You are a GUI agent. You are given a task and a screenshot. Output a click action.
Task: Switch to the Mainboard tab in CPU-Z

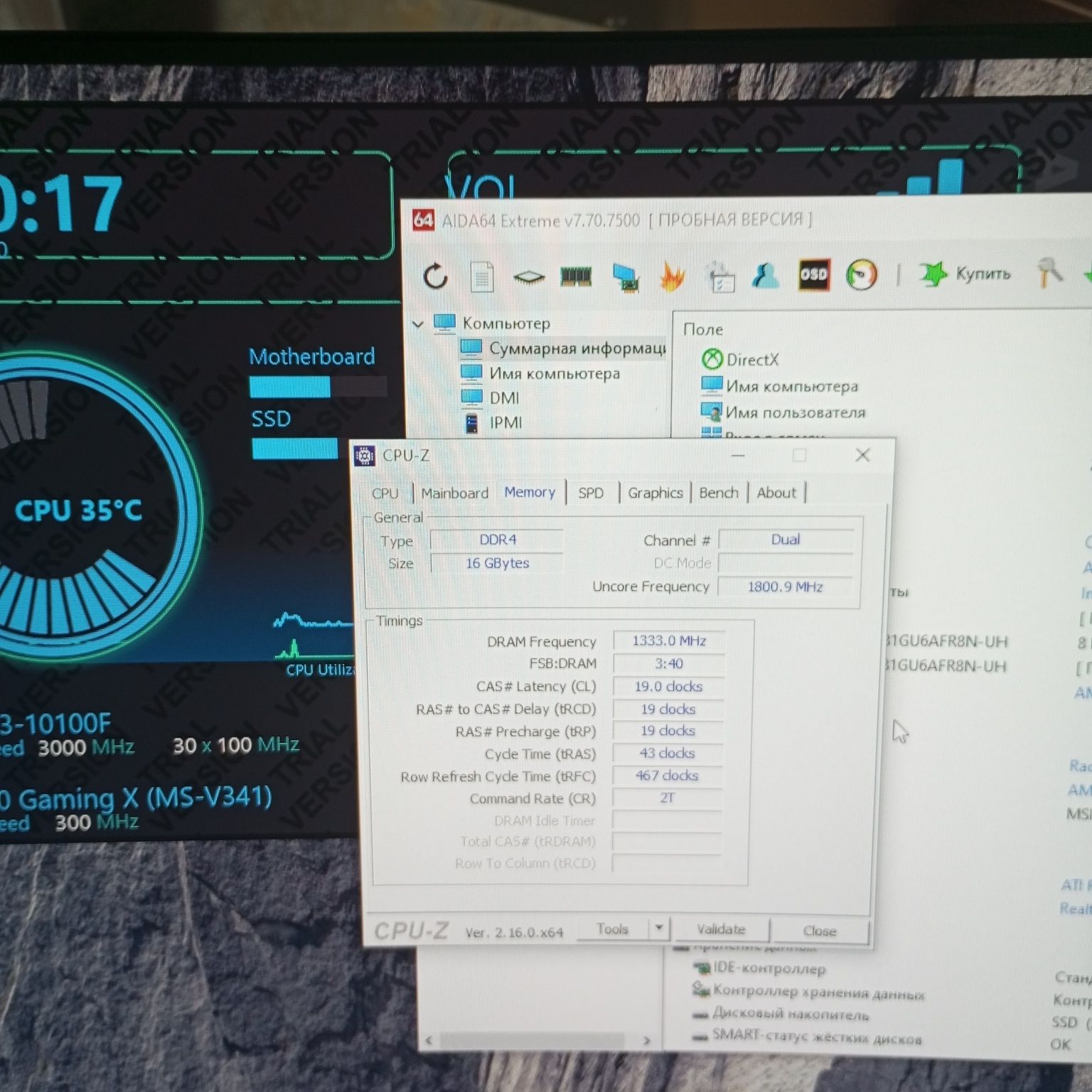[x=454, y=493]
